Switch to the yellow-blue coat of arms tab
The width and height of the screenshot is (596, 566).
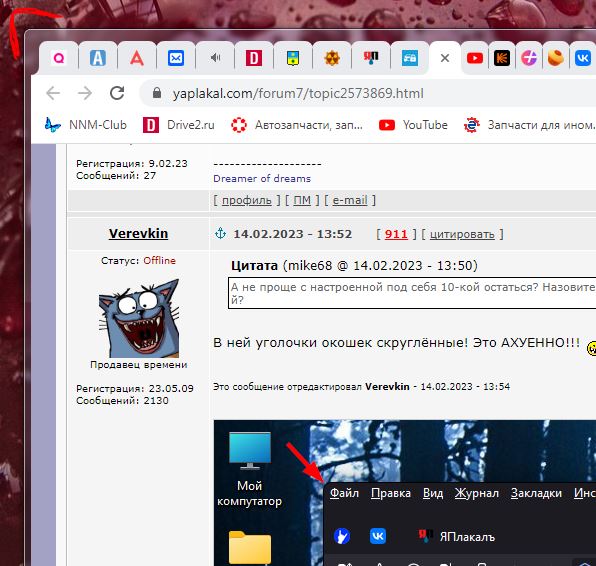(x=293, y=58)
